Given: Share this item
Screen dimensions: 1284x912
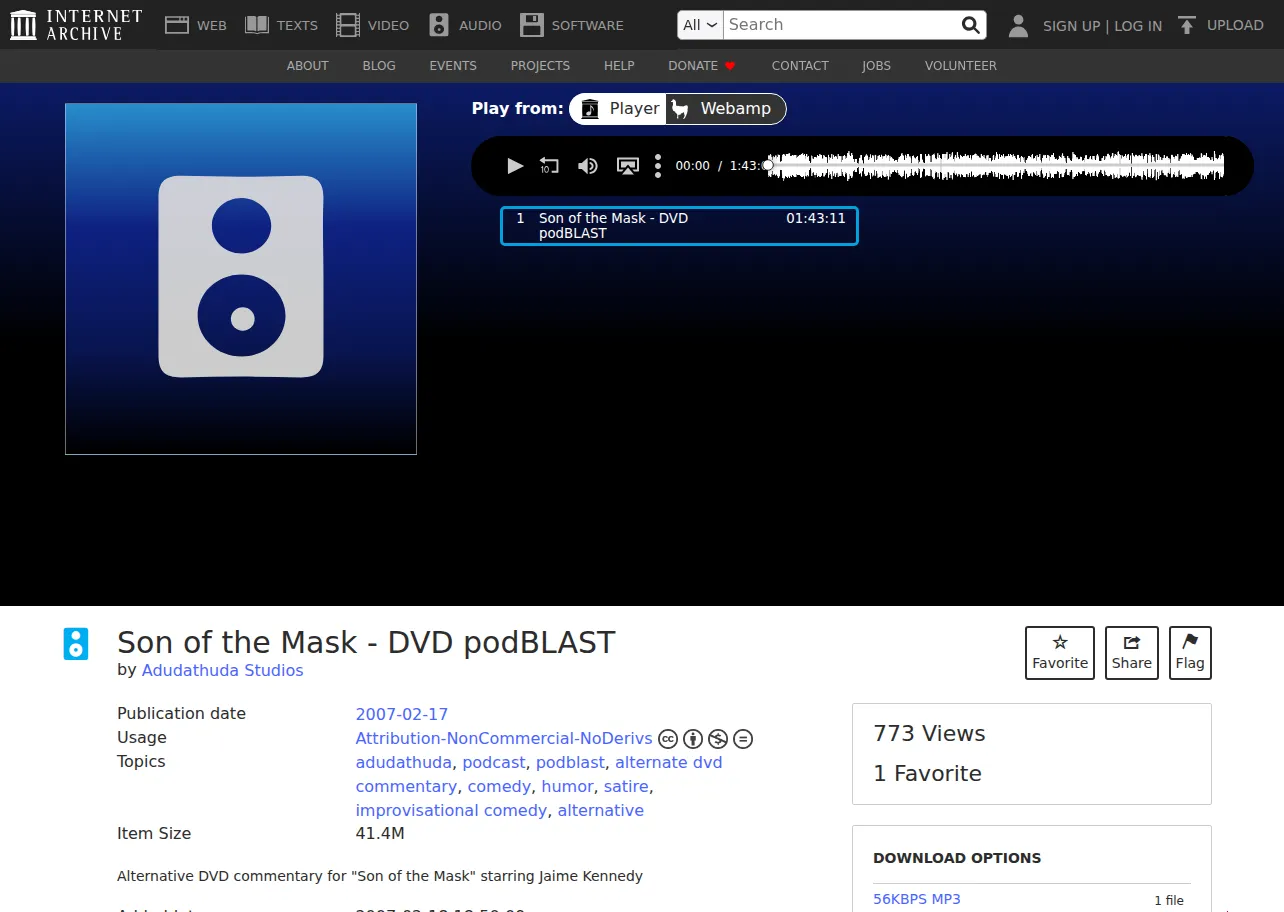Looking at the screenshot, I should click(1132, 653).
